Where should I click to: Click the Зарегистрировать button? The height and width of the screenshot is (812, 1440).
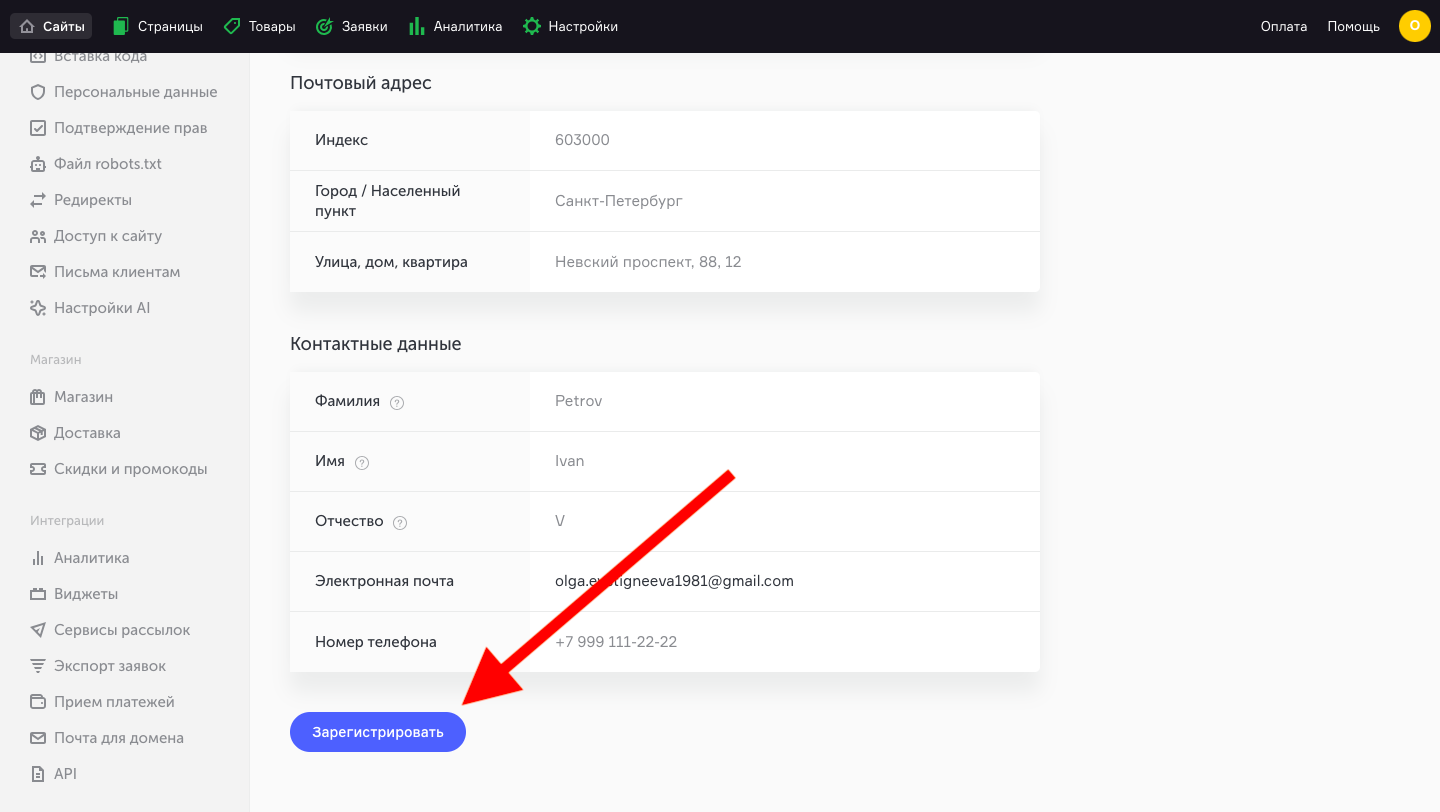[378, 732]
